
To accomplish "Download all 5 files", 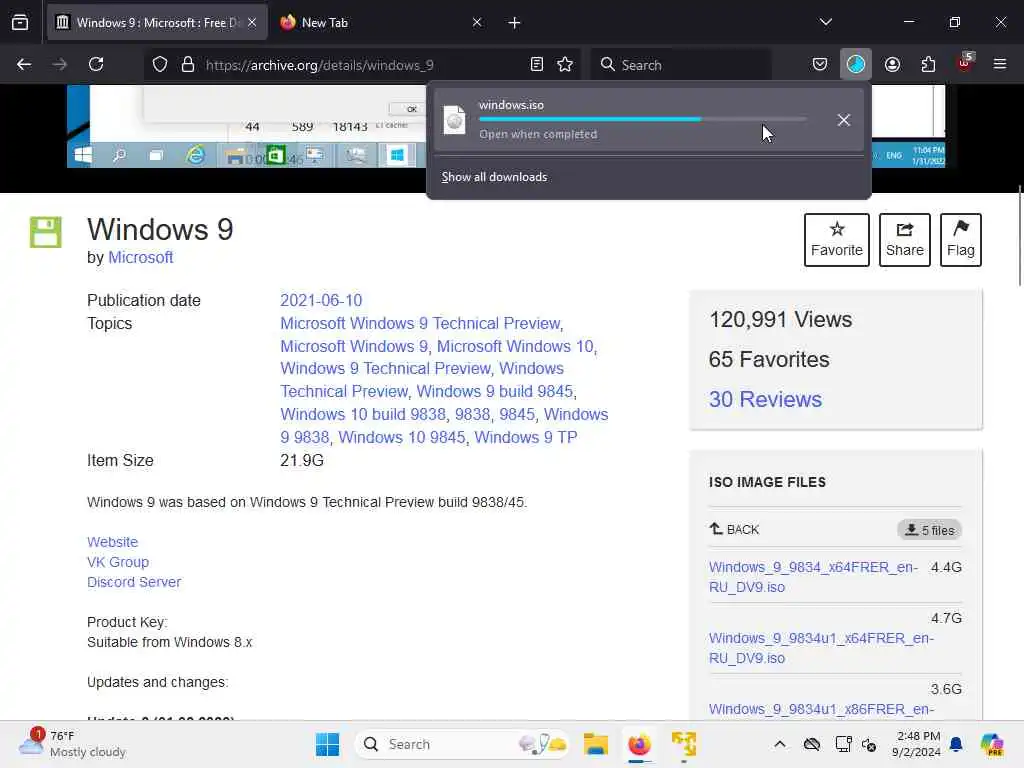I will point(929,530).
